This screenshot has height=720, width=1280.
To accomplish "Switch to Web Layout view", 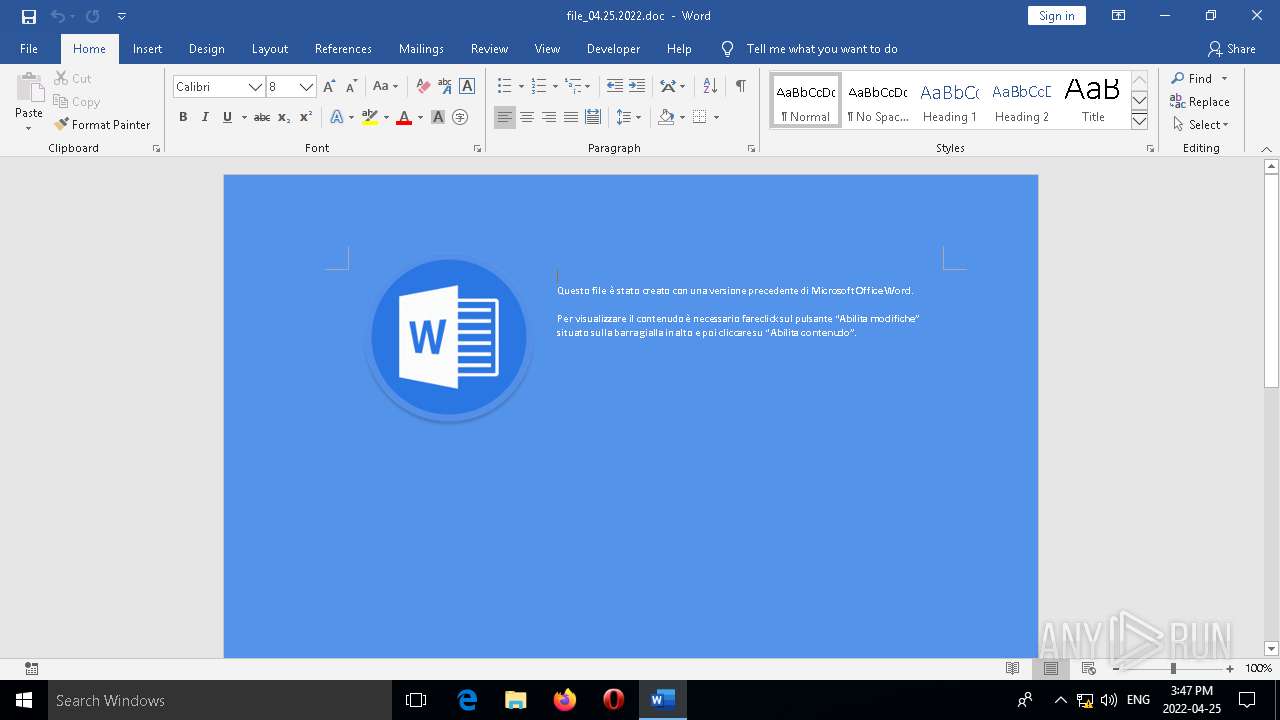I will [x=1089, y=669].
